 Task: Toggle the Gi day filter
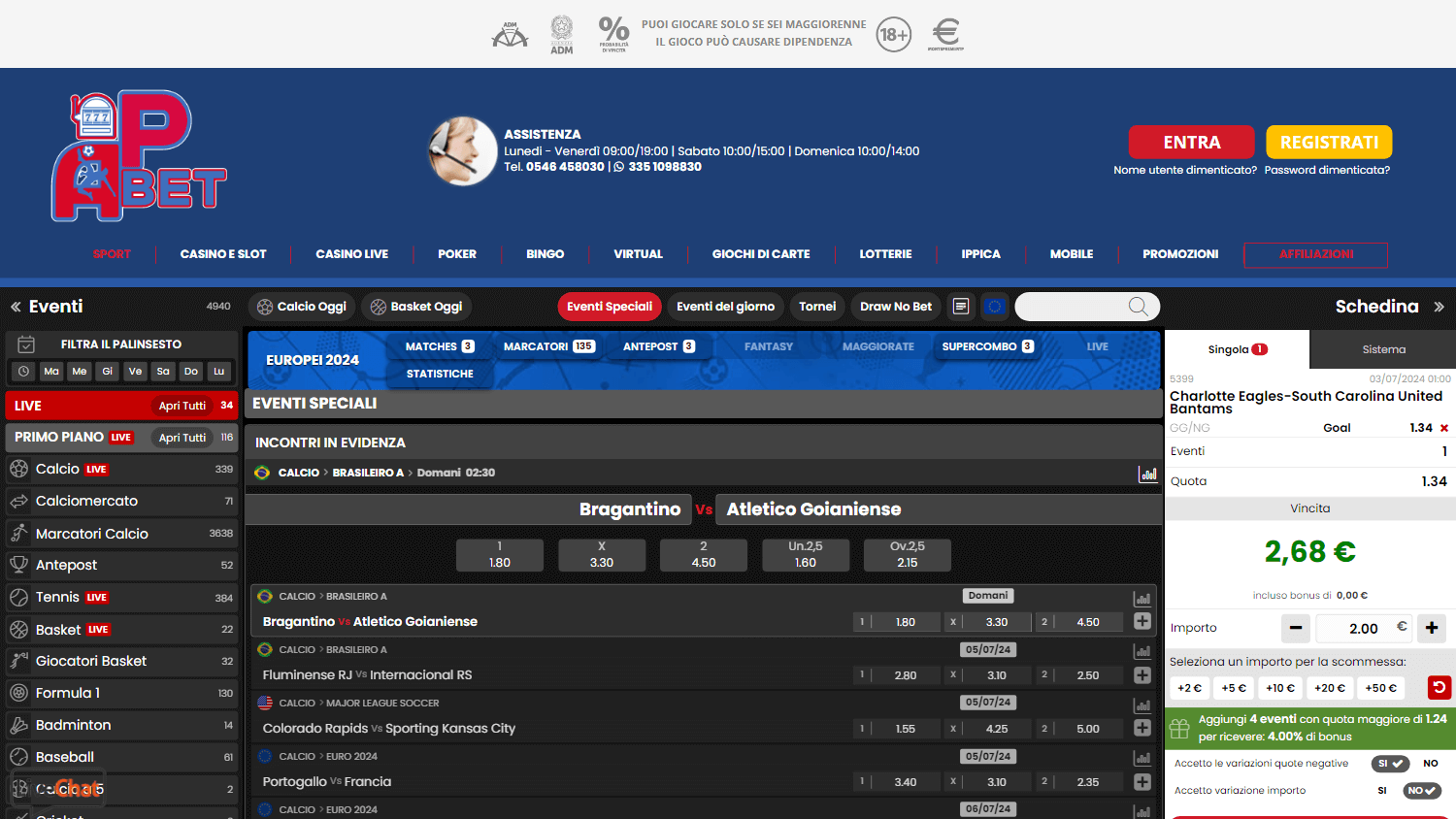[x=108, y=371]
